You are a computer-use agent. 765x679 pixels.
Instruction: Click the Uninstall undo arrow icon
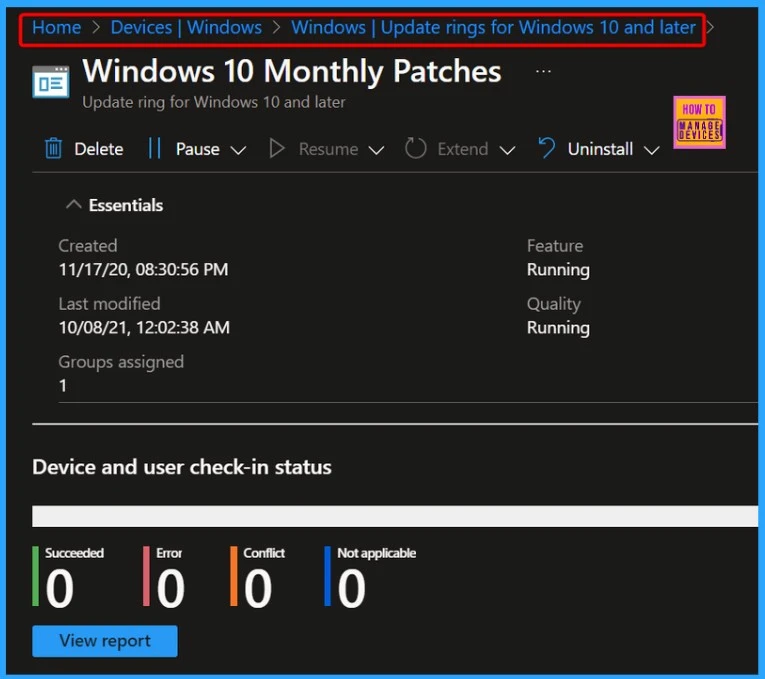[546, 148]
